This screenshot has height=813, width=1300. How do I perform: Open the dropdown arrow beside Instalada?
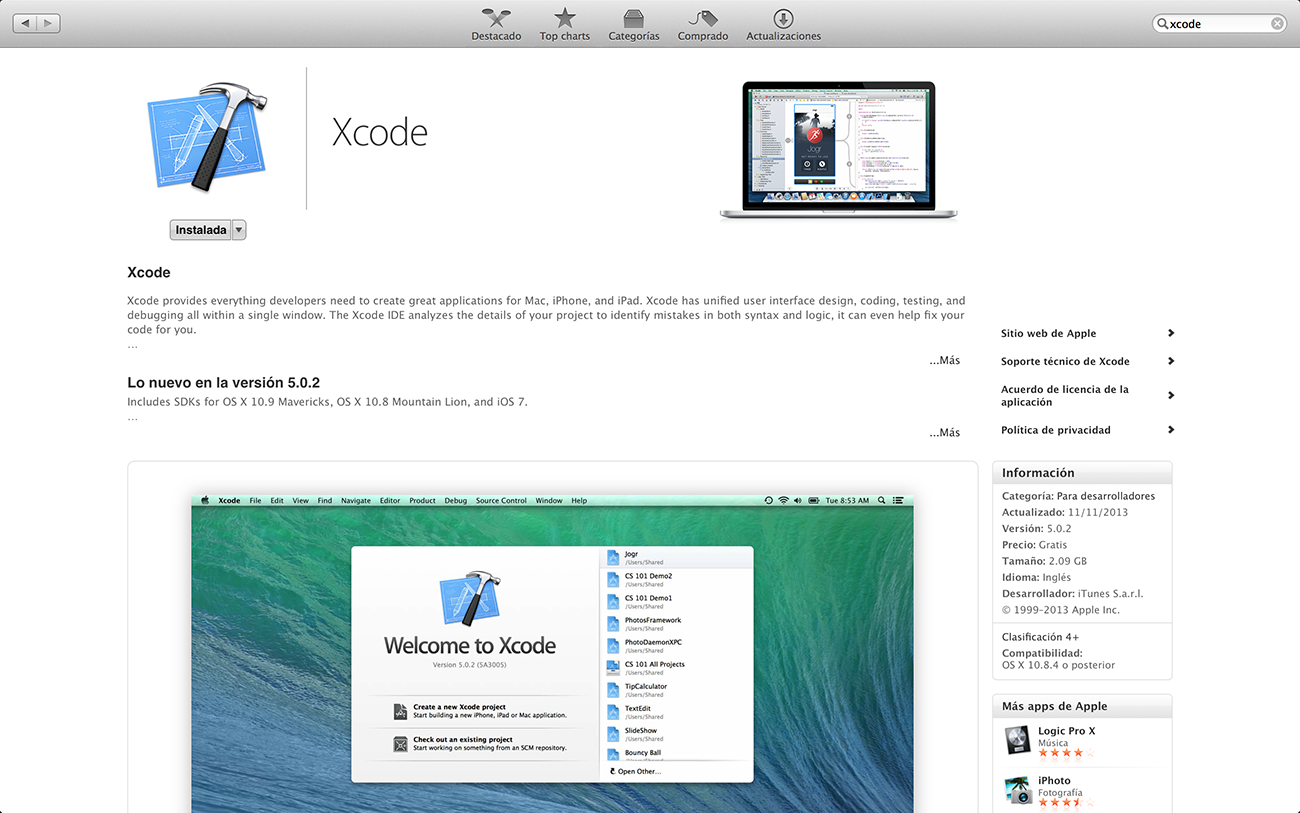[x=239, y=230]
